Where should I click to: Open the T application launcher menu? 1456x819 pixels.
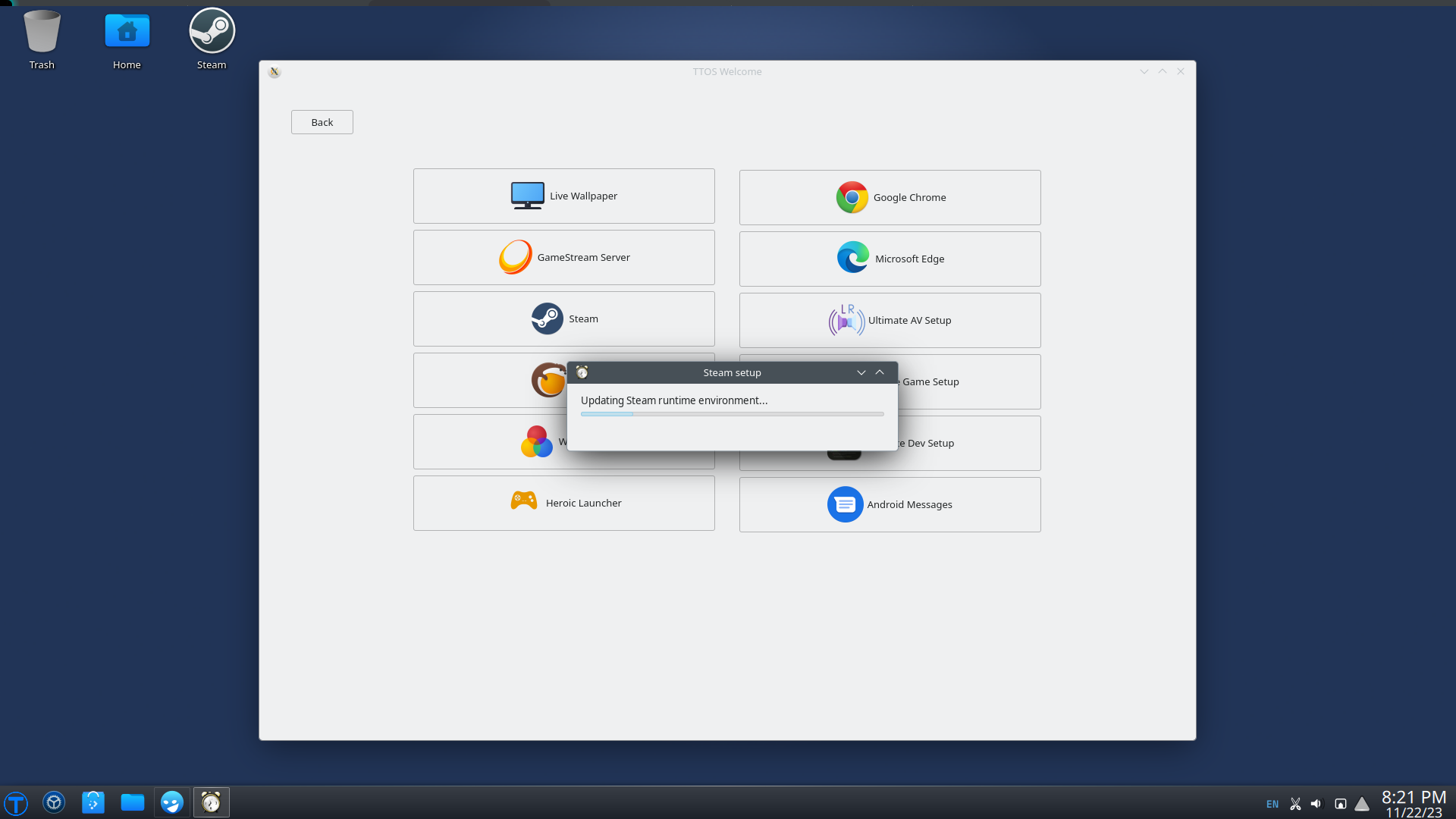pyautogui.click(x=16, y=802)
